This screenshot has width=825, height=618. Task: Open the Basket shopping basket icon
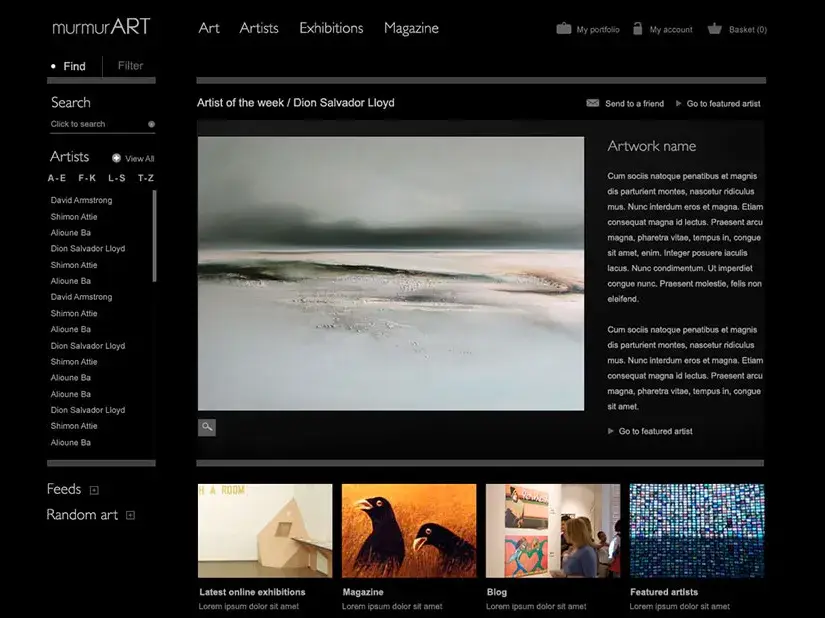pos(714,29)
